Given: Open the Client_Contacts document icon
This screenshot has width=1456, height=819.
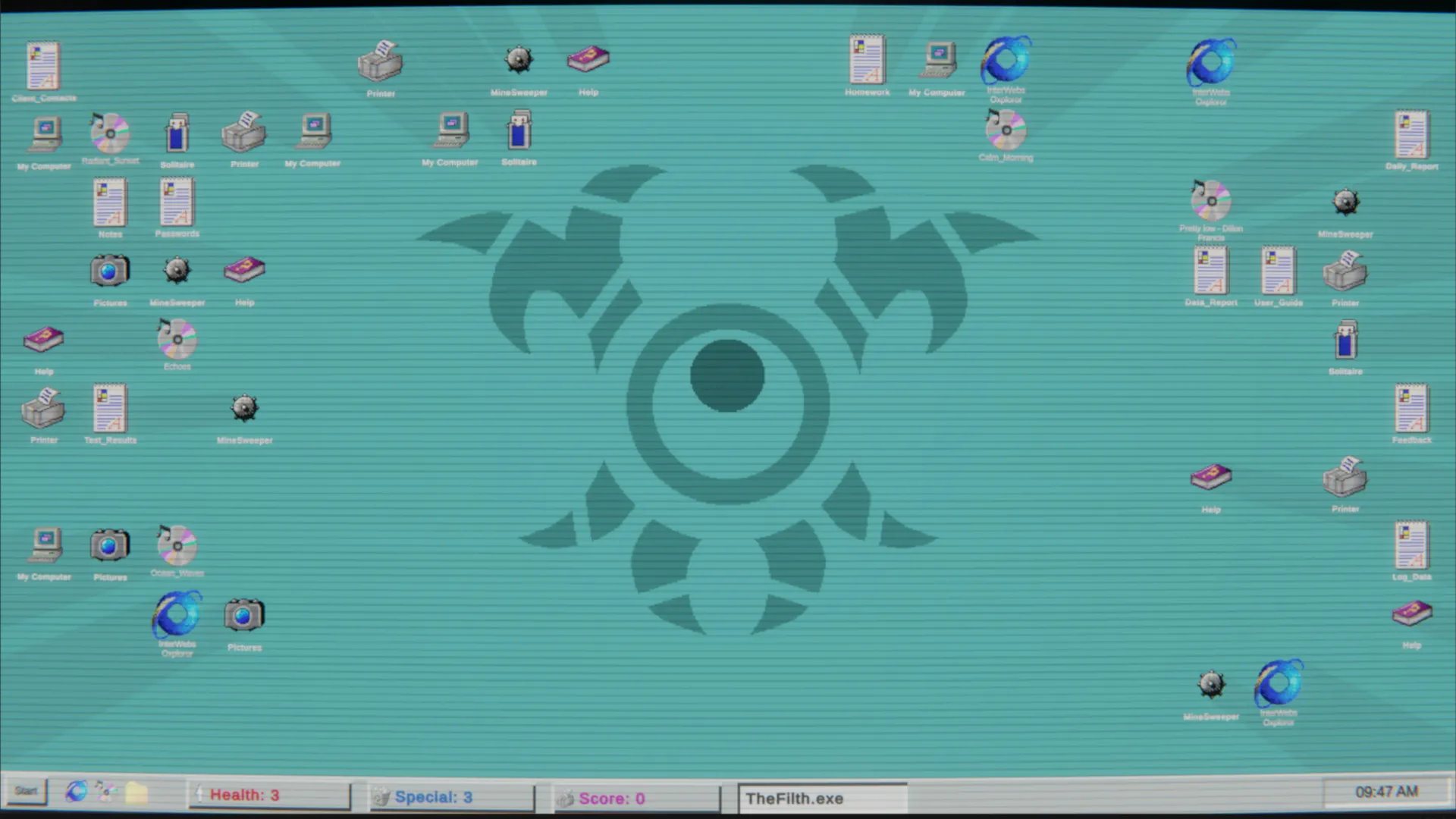Looking at the screenshot, I should pyautogui.click(x=43, y=67).
